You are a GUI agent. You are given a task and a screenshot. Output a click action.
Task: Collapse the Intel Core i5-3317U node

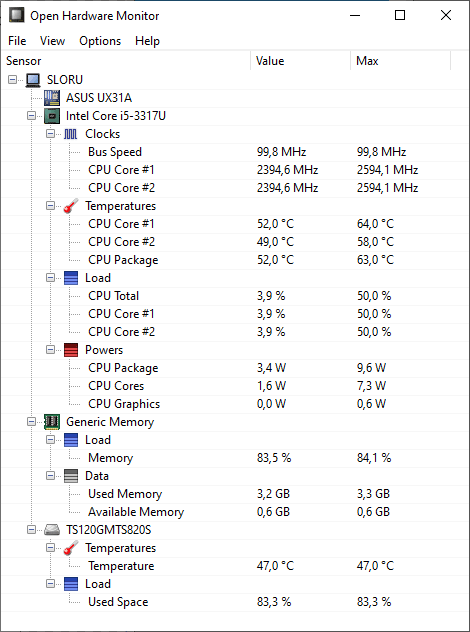tap(31, 116)
